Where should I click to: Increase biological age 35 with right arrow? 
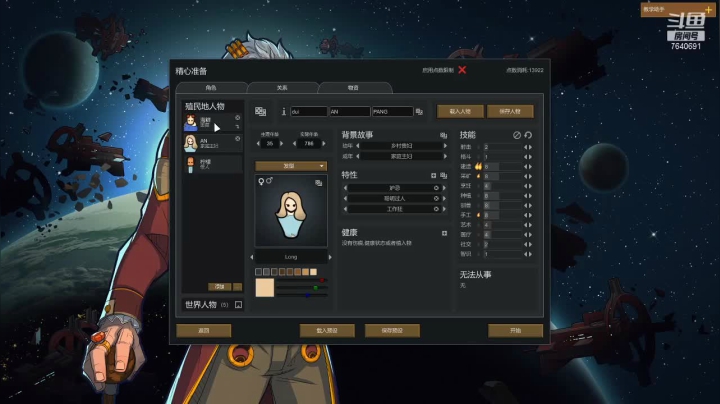281,144
